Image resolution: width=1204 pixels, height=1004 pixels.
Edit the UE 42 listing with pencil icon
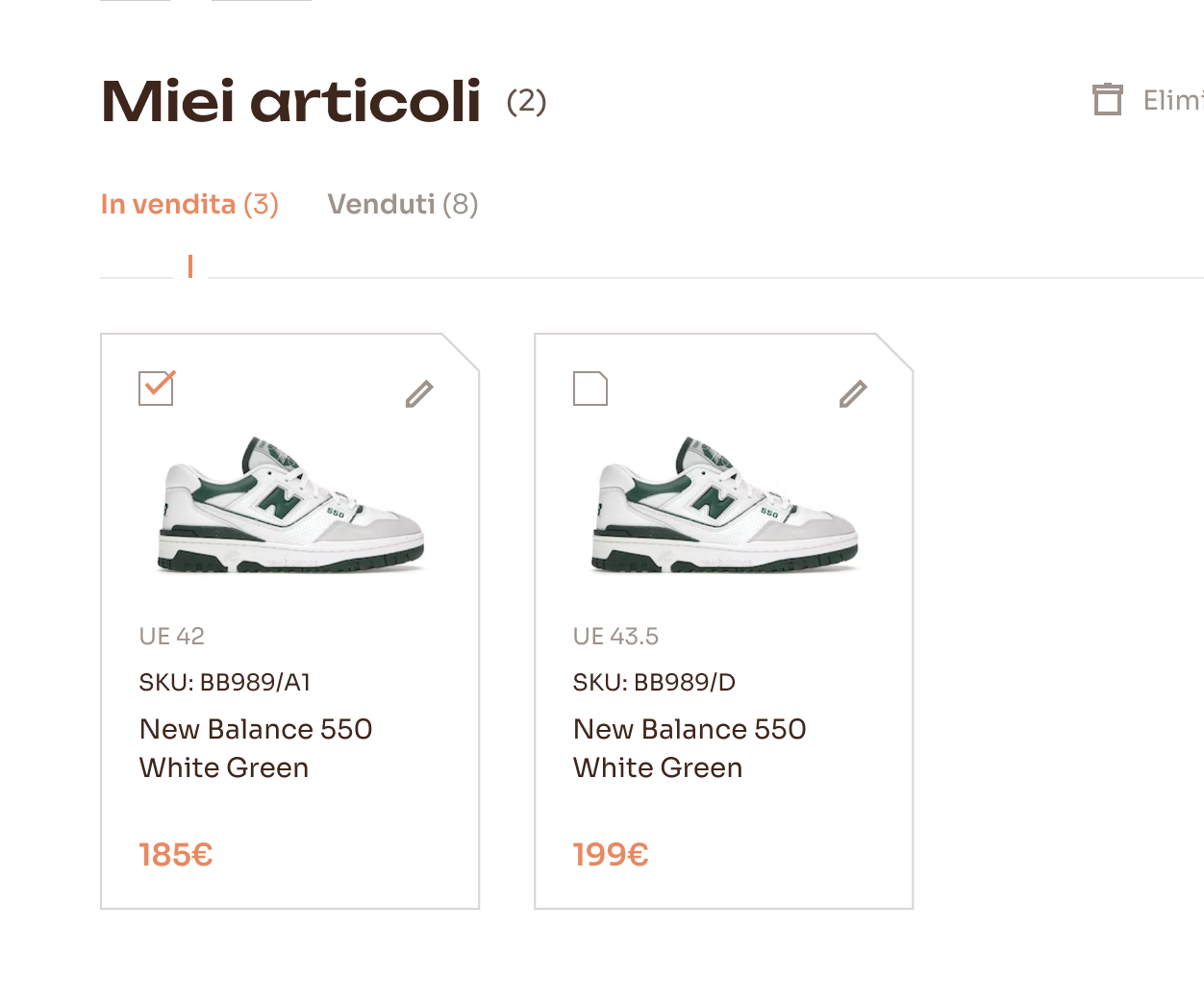click(x=419, y=393)
